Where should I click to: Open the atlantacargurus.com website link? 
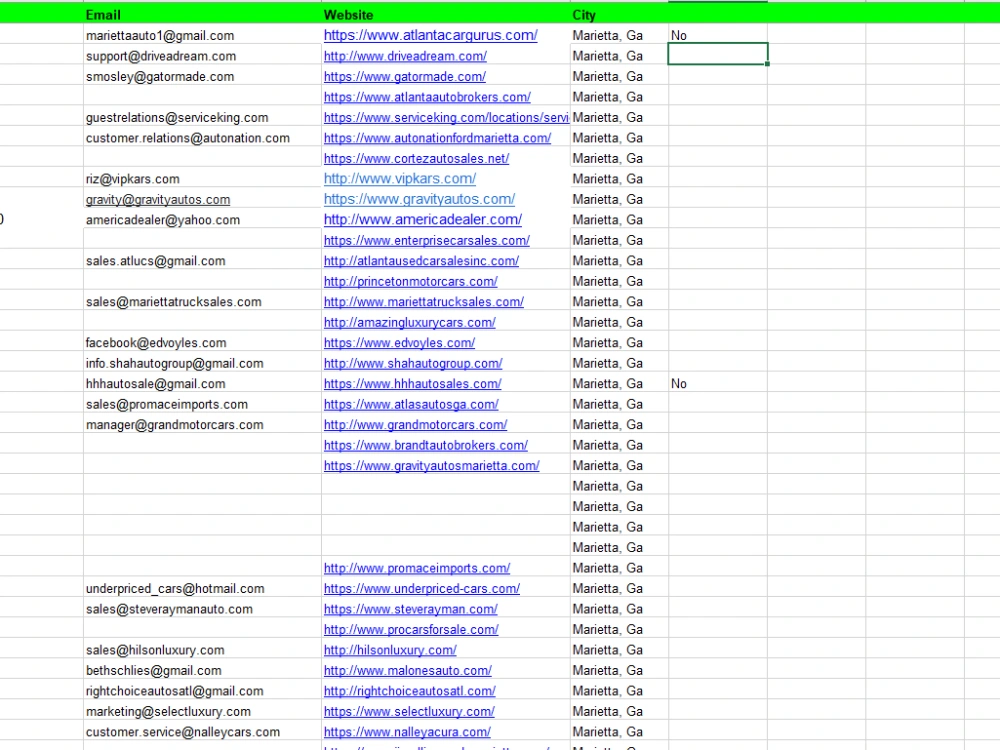[x=430, y=36]
